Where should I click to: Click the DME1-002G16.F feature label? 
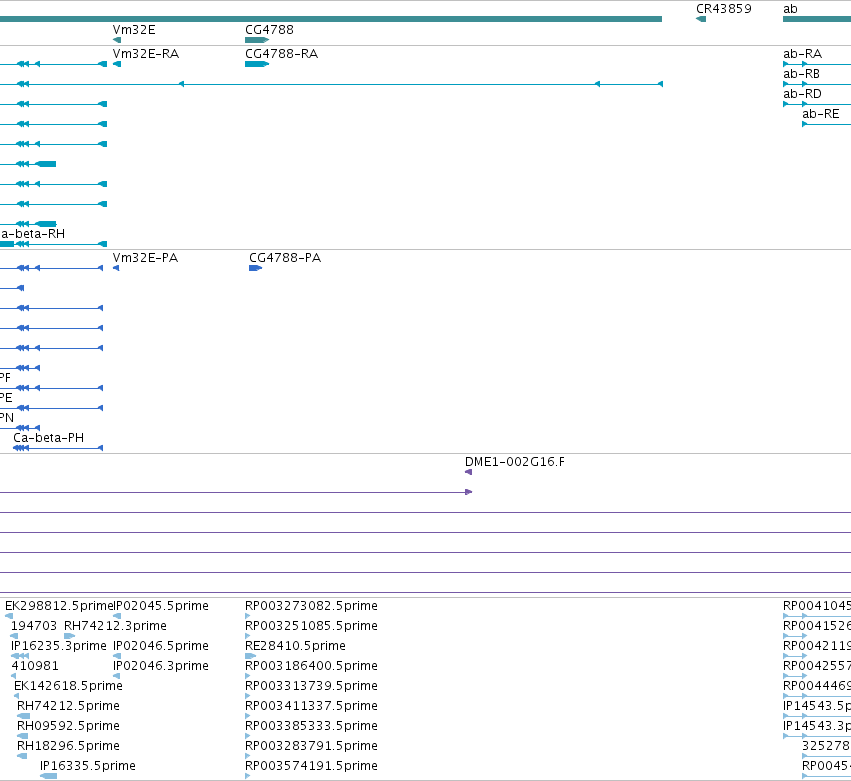click(515, 462)
